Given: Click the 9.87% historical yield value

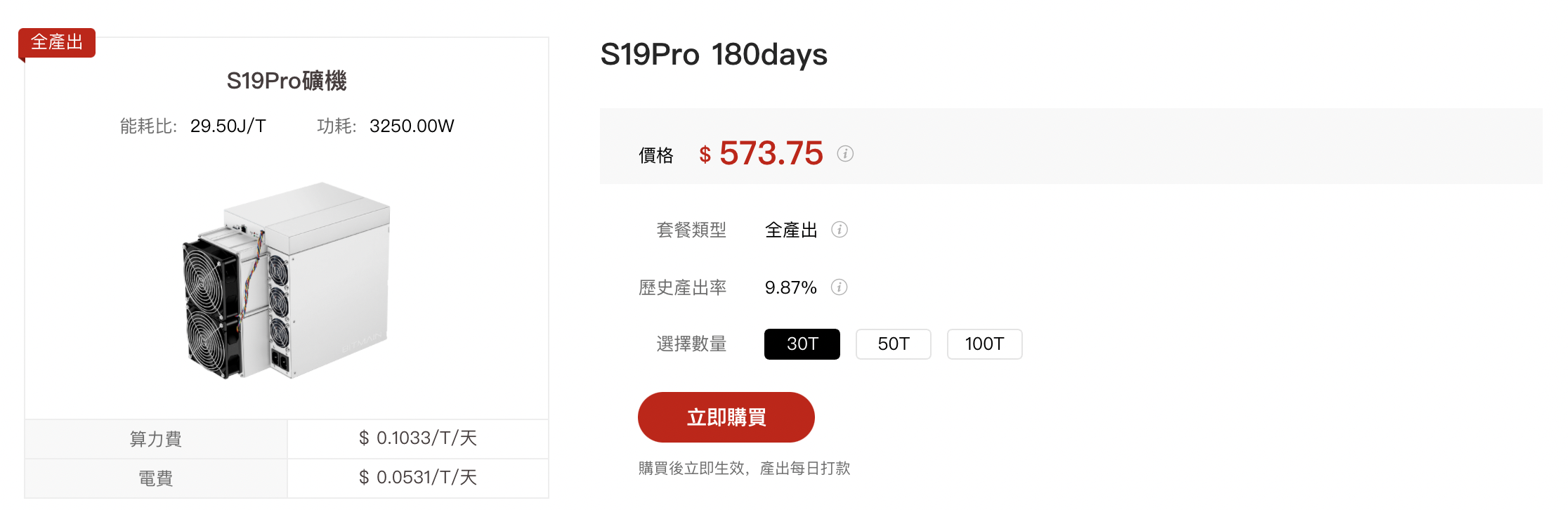Looking at the screenshot, I should 790,287.
